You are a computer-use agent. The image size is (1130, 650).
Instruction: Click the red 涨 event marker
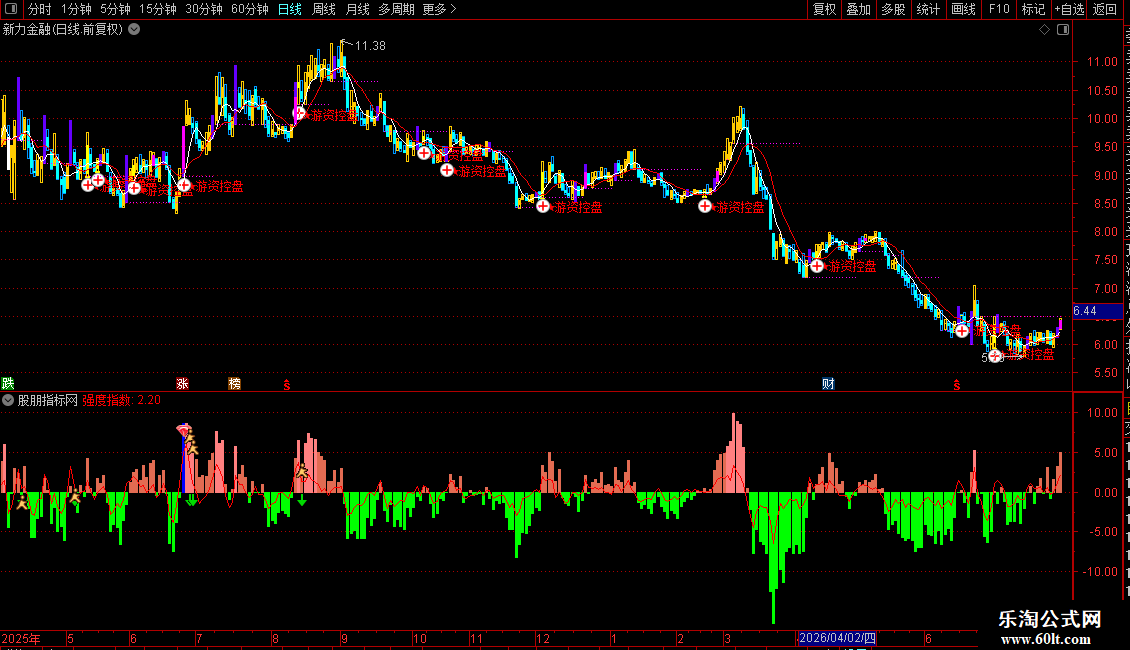pyautogui.click(x=182, y=383)
